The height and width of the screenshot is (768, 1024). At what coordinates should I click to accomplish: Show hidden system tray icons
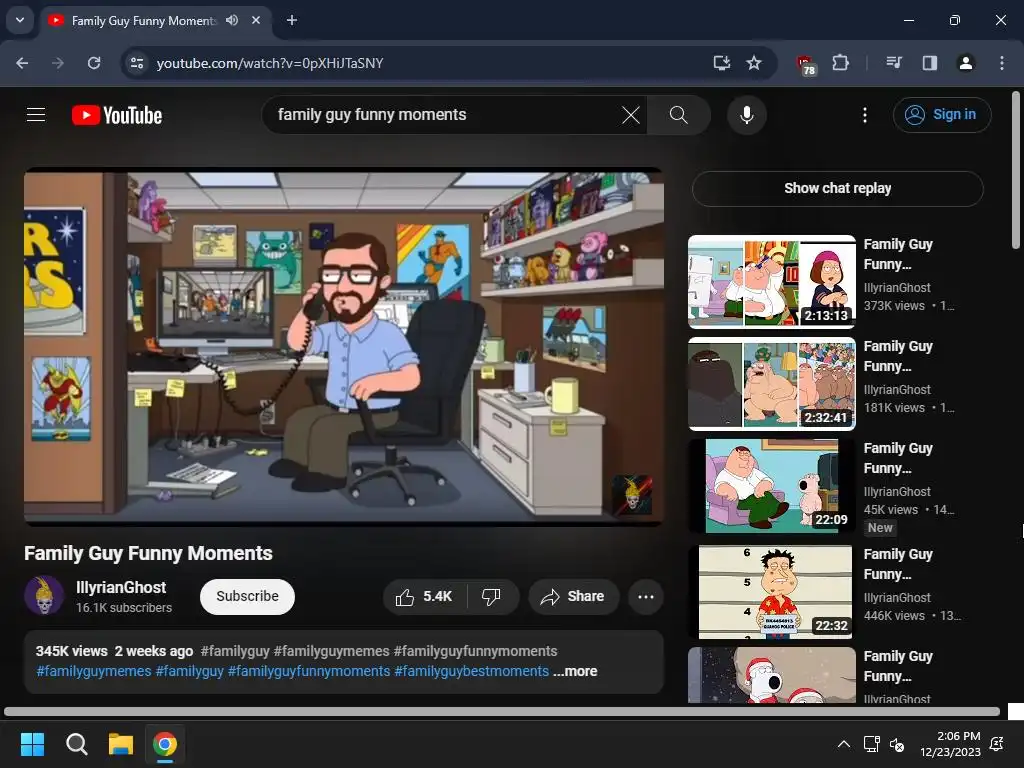(x=844, y=744)
